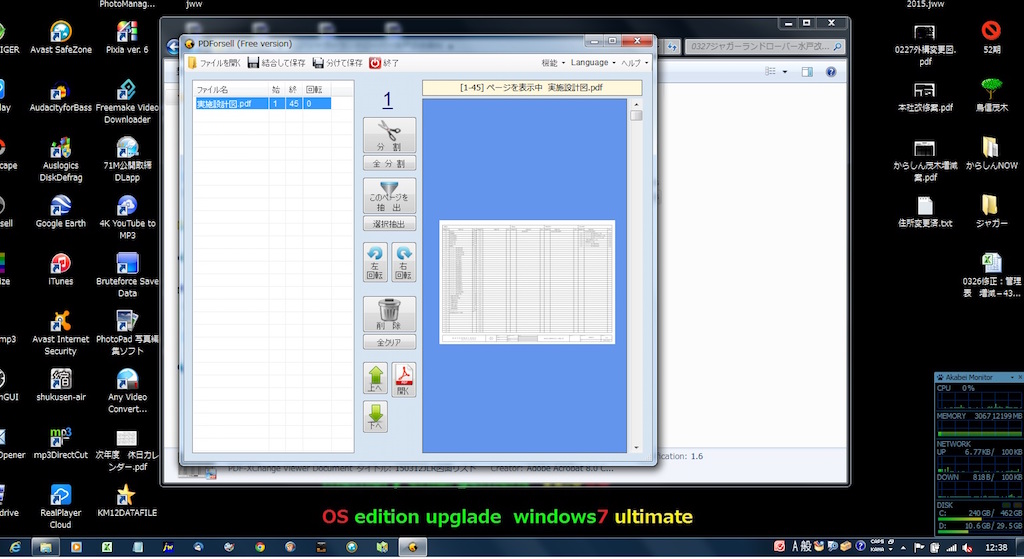Click the ファイル名 column header
Screen dimensions: 1024x559
click(x=231, y=89)
